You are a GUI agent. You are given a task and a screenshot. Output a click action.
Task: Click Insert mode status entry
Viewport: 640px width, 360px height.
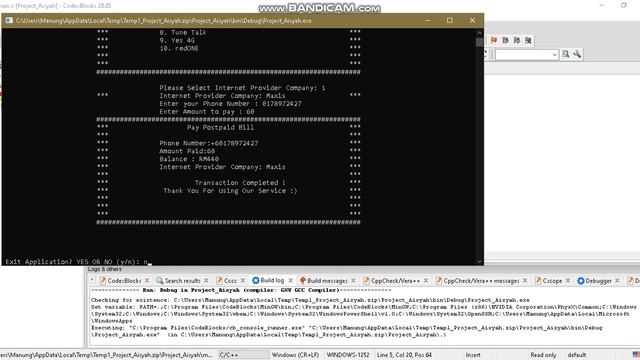pos(473,355)
